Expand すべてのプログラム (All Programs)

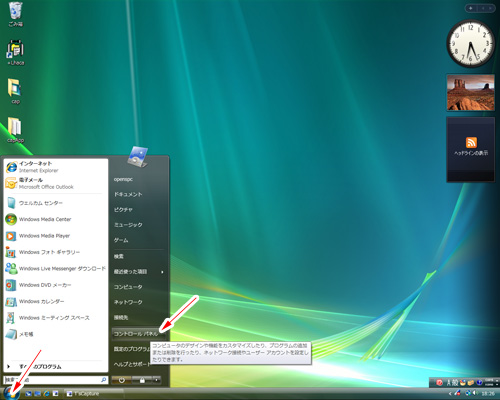(x=56, y=367)
